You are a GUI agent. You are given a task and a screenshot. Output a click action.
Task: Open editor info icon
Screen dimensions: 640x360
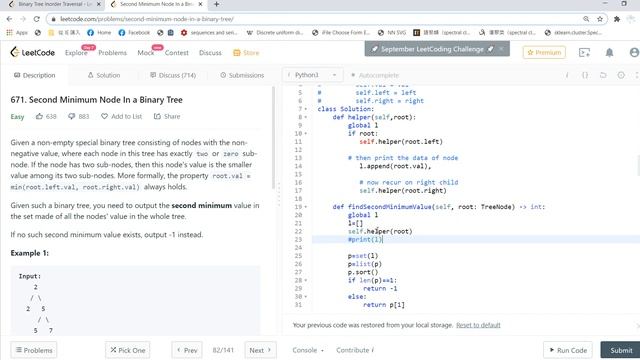pos(567,75)
